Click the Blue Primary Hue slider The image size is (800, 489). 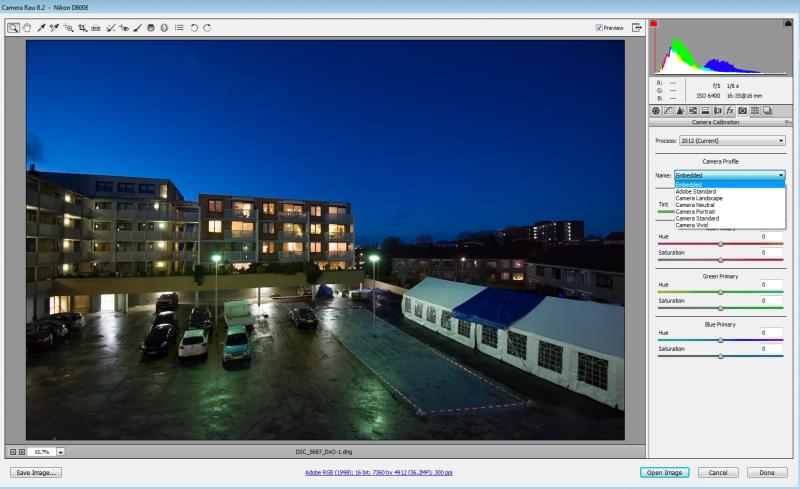click(720, 340)
